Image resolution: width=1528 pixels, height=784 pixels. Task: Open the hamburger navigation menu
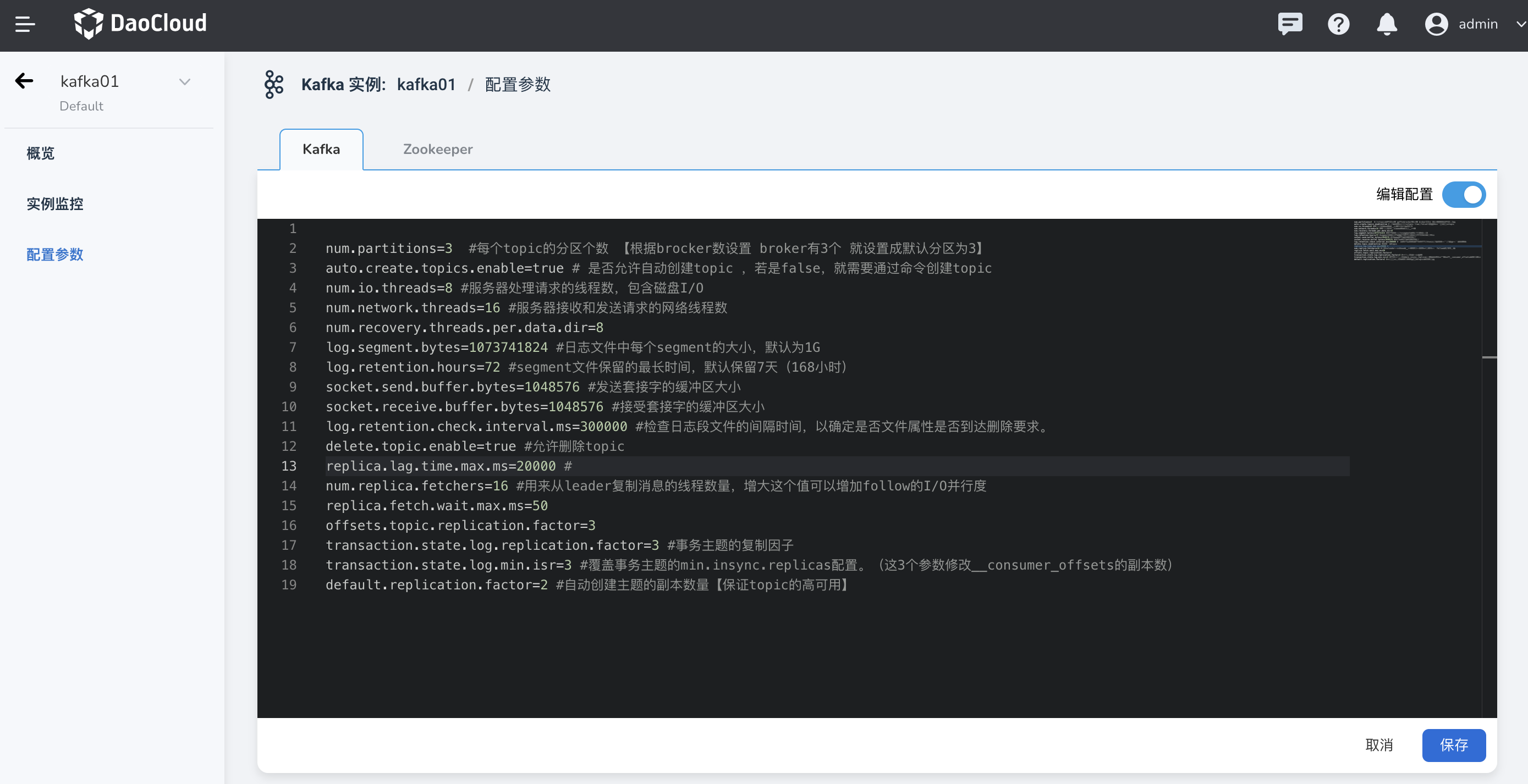tap(25, 24)
